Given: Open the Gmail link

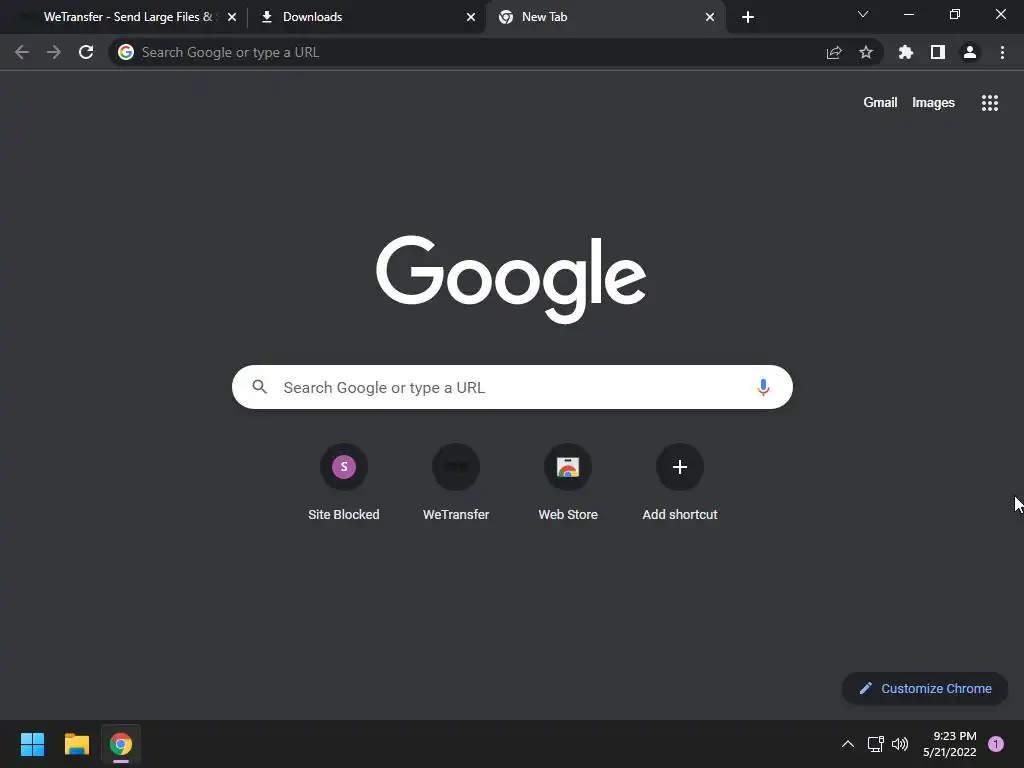Looking at the screenshot, I should point(880,103).
